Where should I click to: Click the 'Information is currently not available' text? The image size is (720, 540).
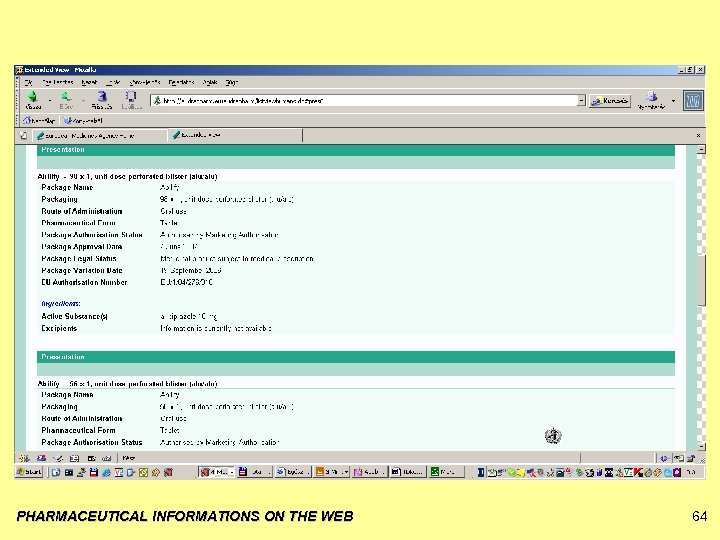216,328
